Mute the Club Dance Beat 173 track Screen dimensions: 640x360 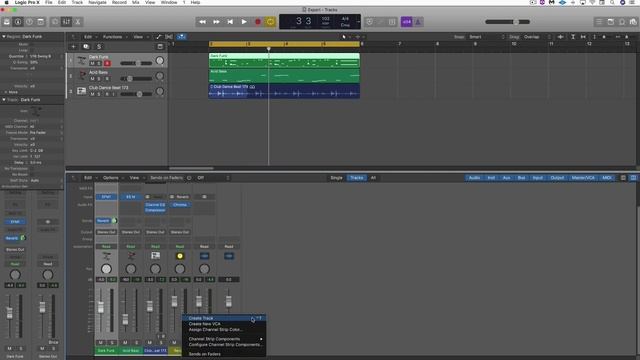[92, 94]
